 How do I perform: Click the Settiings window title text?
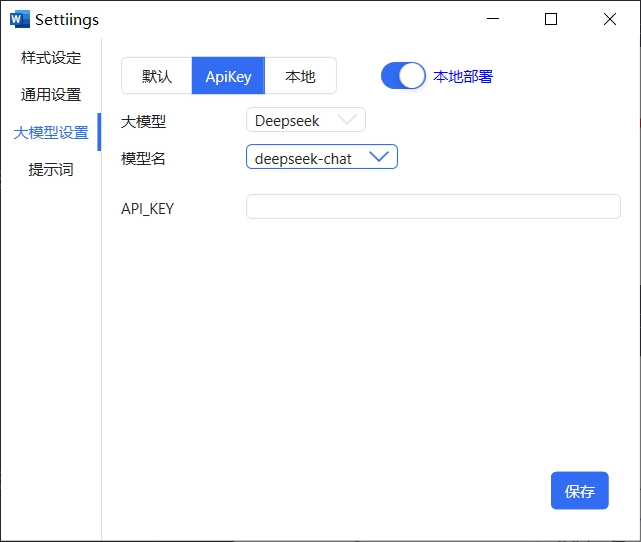click(67, 20)
